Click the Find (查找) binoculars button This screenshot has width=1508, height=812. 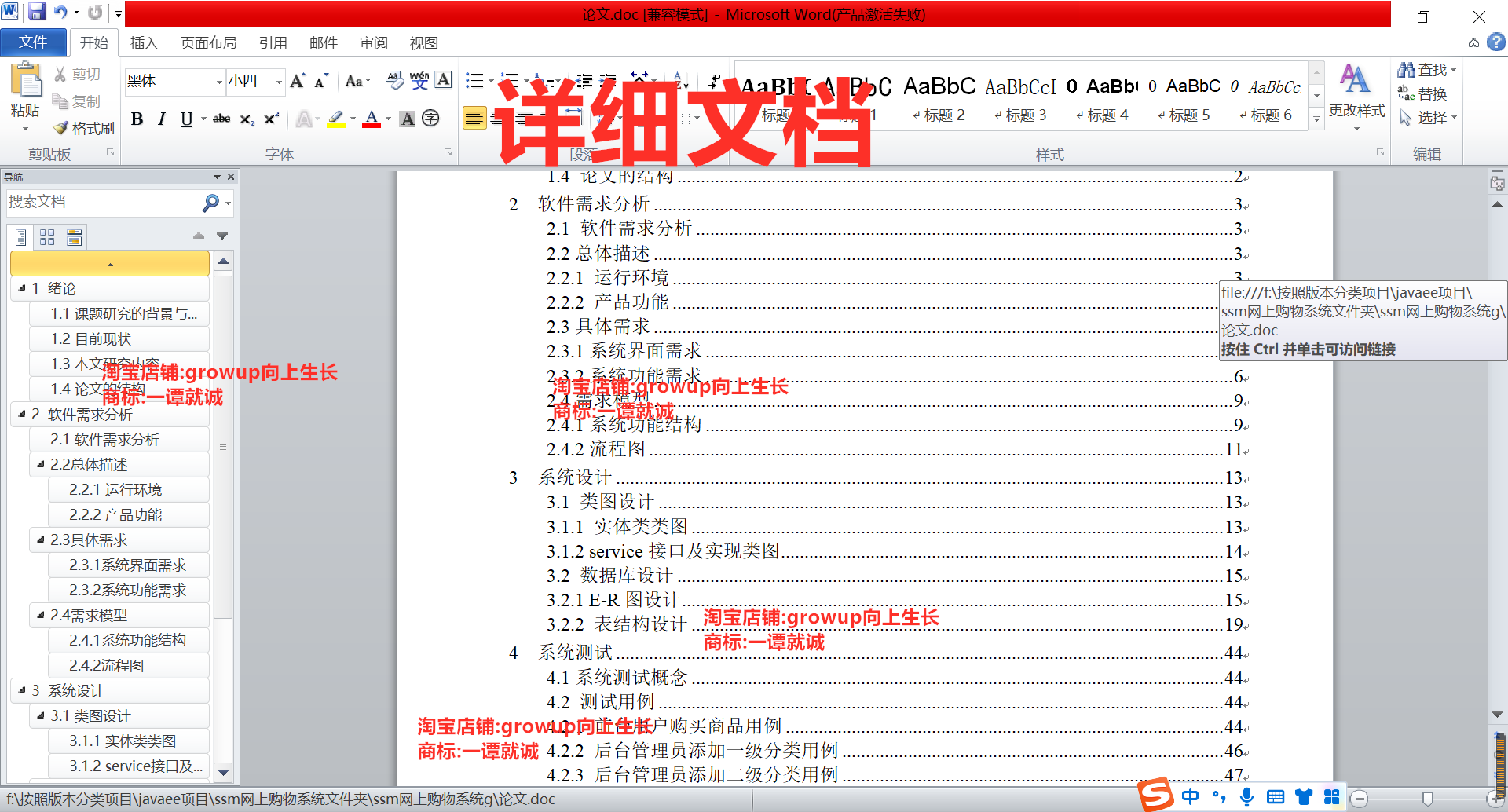(1426, 70)
